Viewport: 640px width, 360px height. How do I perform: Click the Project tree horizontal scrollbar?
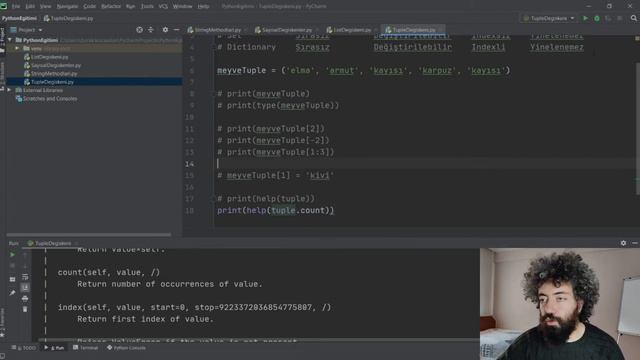point(89,235)
